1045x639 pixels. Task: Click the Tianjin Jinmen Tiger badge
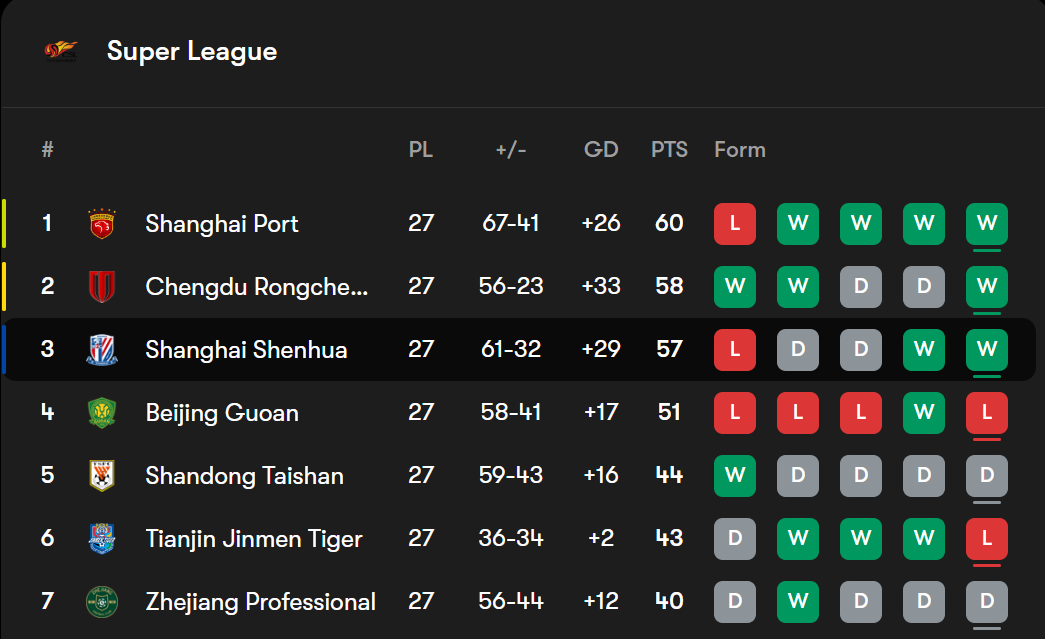[x=102, y=539]
